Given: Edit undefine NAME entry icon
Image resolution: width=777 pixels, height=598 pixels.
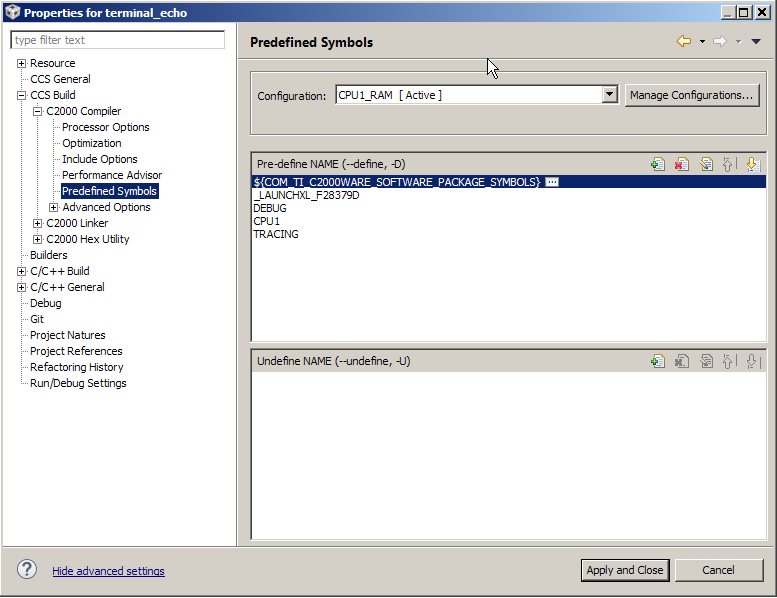Looking at the screenshot, I should pos(706,361).
